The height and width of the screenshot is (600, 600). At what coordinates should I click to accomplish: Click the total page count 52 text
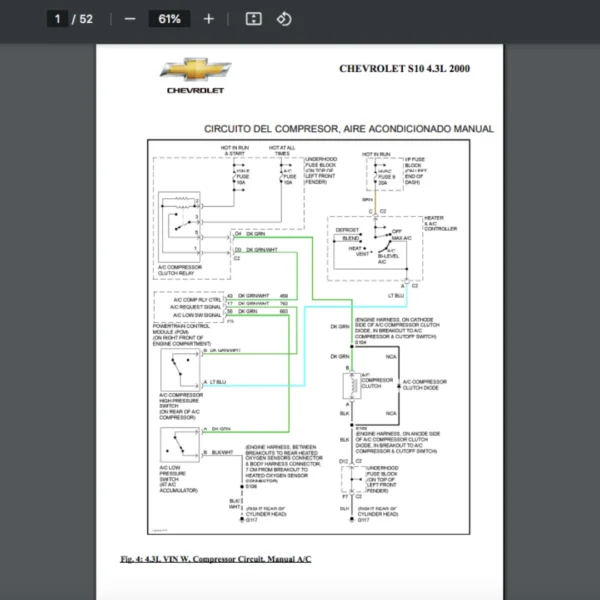tap(86, 19)
